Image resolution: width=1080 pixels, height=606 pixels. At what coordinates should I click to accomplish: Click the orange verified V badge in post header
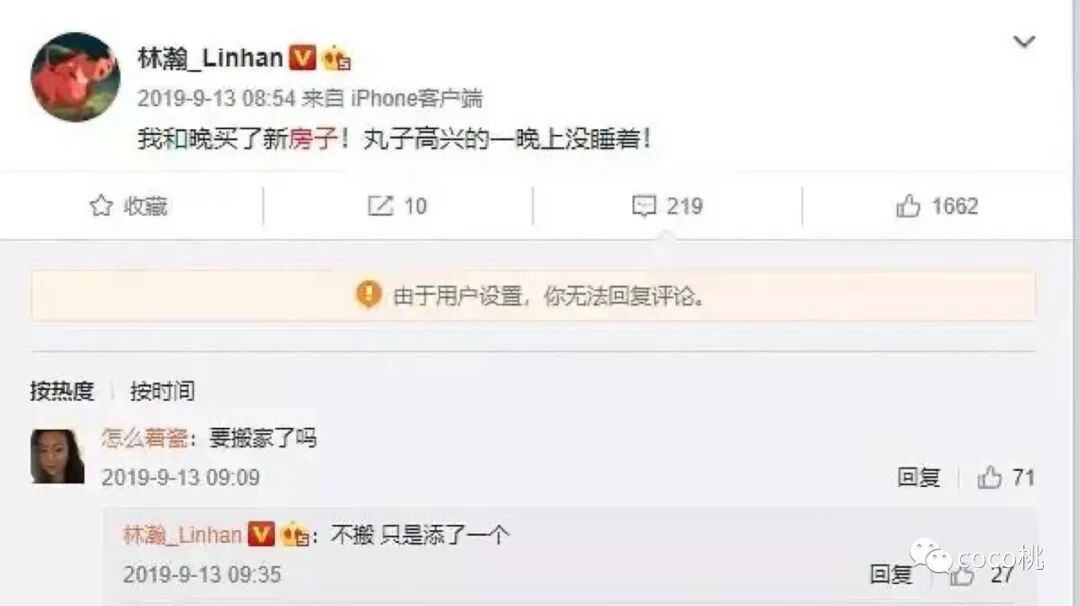pyautogui.click(x=302, y=58)
